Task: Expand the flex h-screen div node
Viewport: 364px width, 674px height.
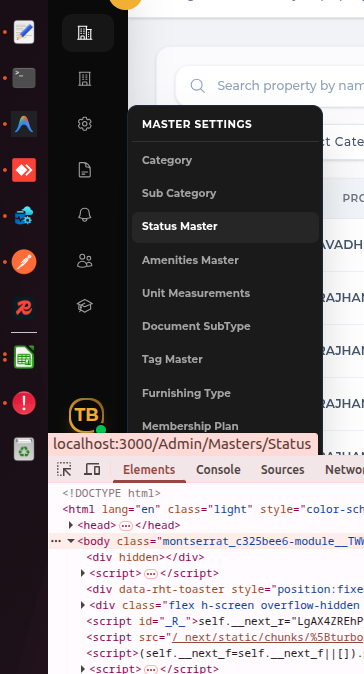Action: 83,605
